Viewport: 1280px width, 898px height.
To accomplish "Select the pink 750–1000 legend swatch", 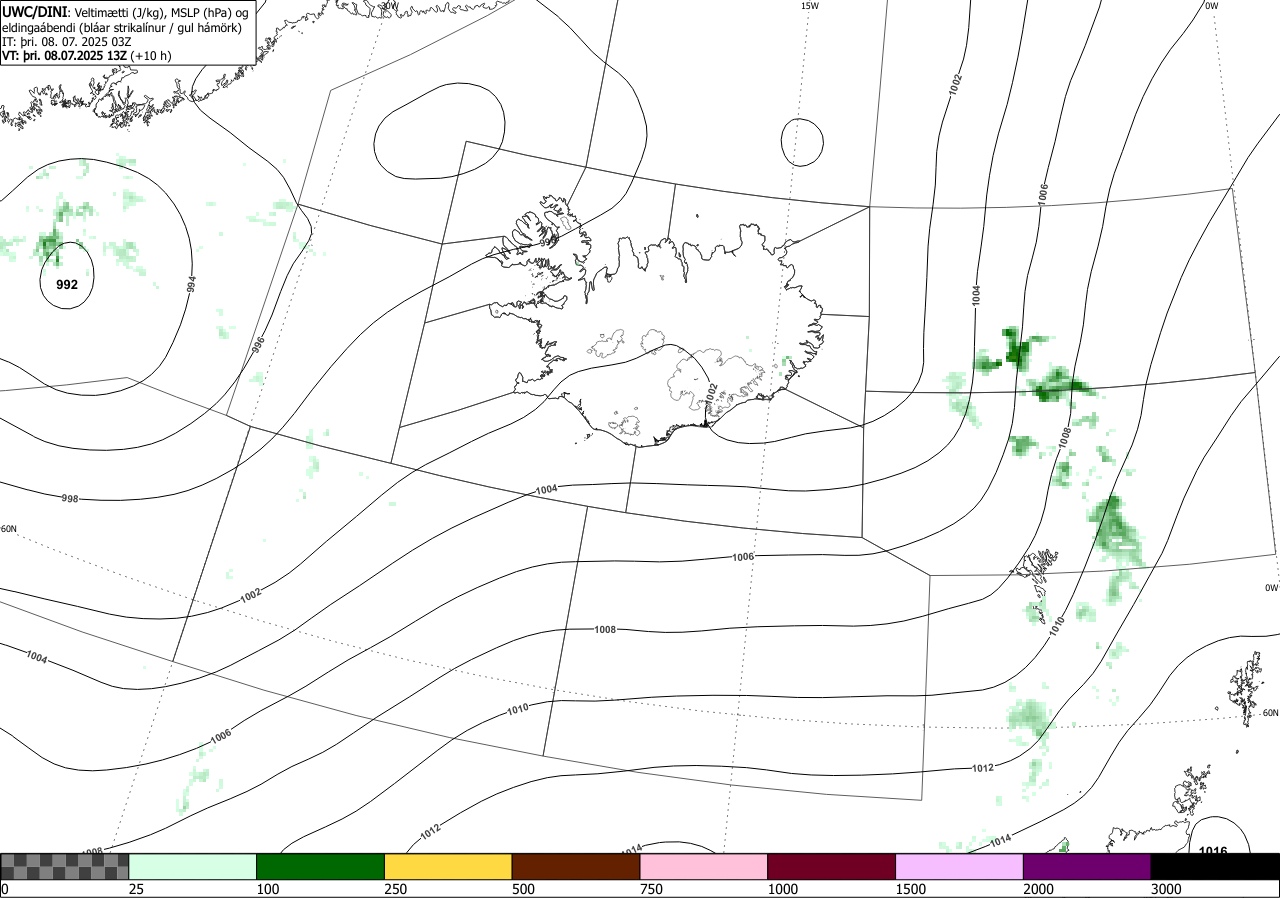I will [x=704, y=866].
